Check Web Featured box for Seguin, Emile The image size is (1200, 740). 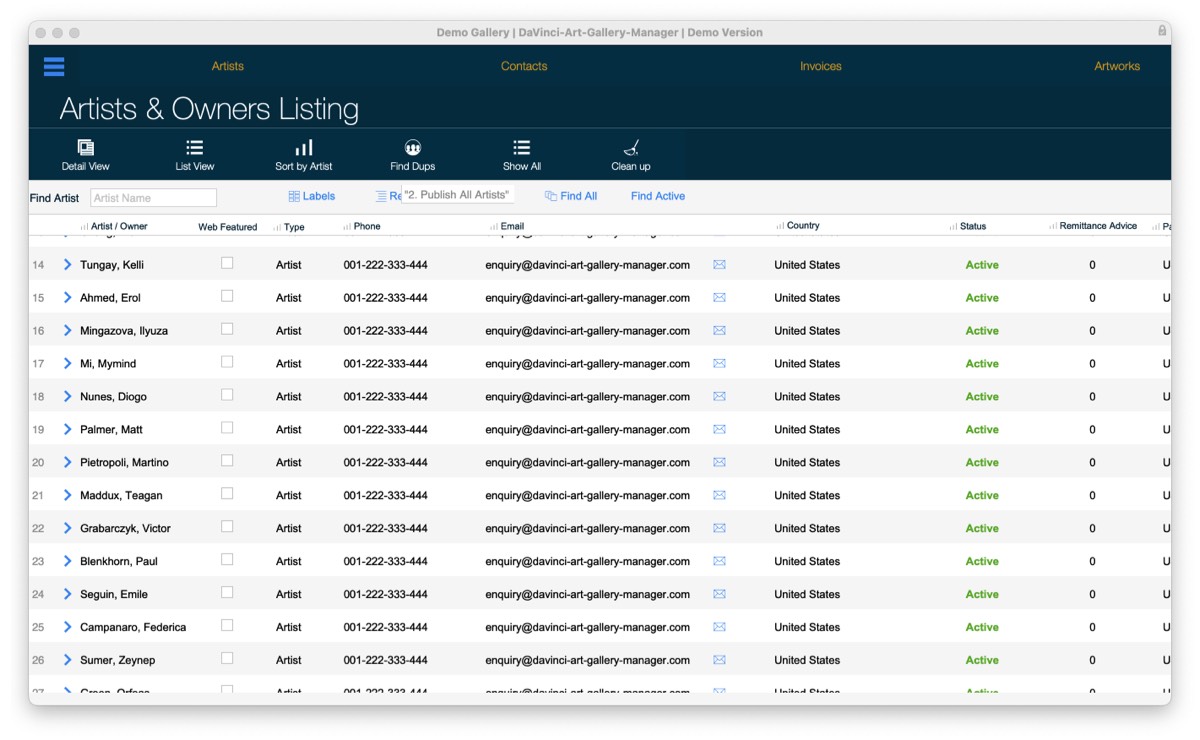[227, 593]
